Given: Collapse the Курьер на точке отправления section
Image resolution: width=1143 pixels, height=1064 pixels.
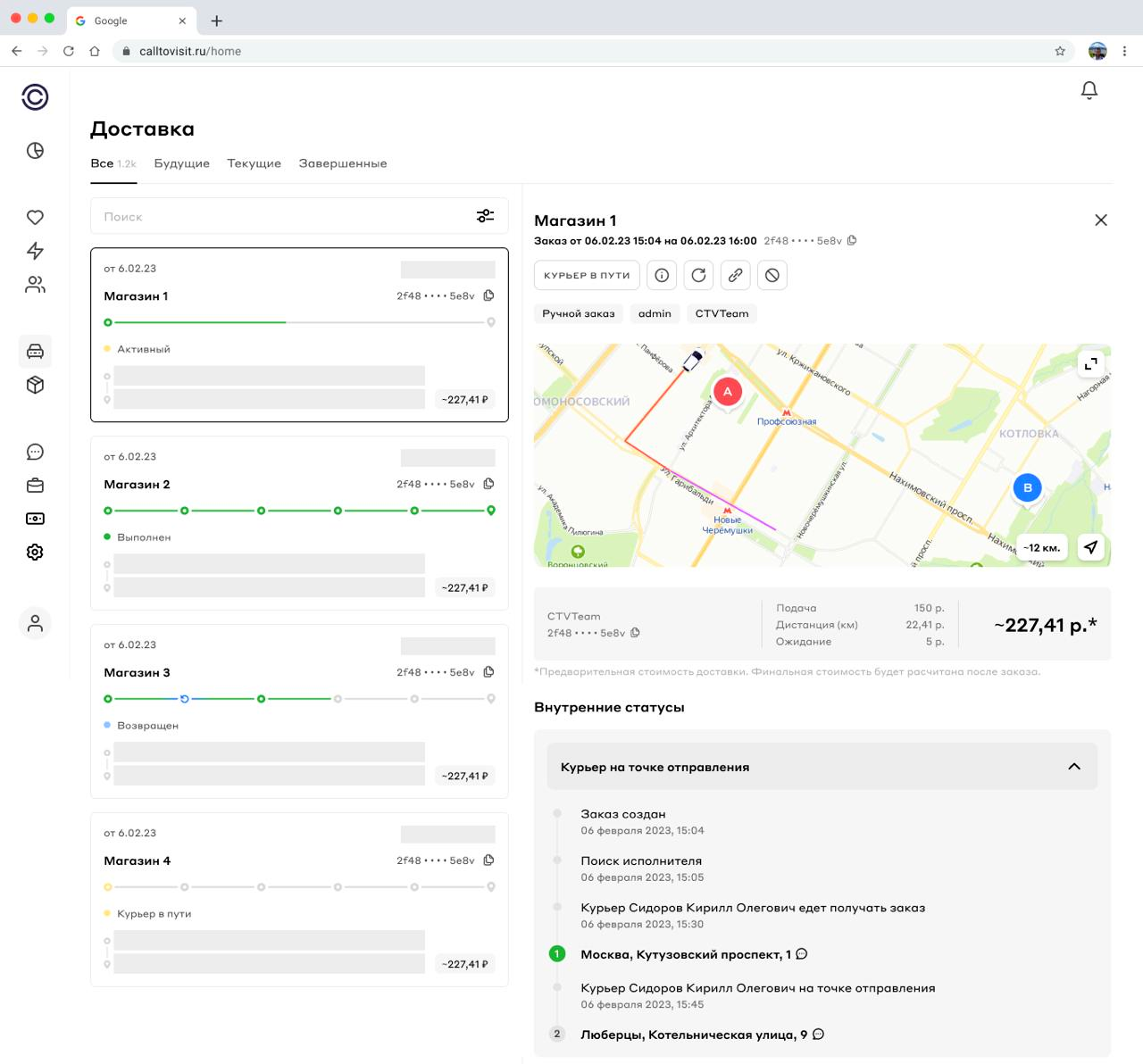Looking at the screenshot, I should tap(1073, 767).
